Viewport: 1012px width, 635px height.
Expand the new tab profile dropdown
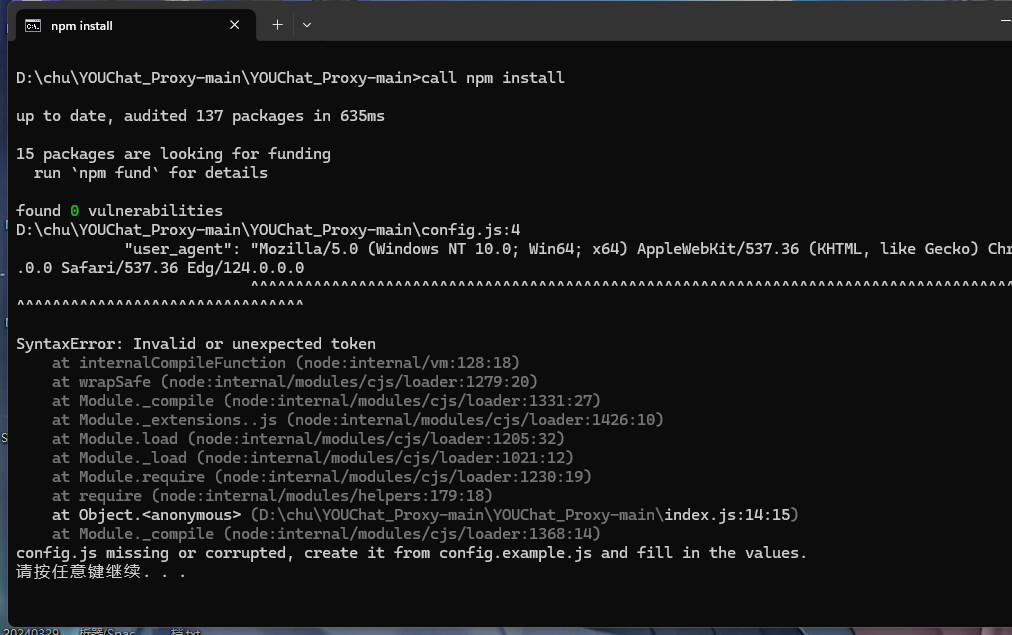pos(307,25)
